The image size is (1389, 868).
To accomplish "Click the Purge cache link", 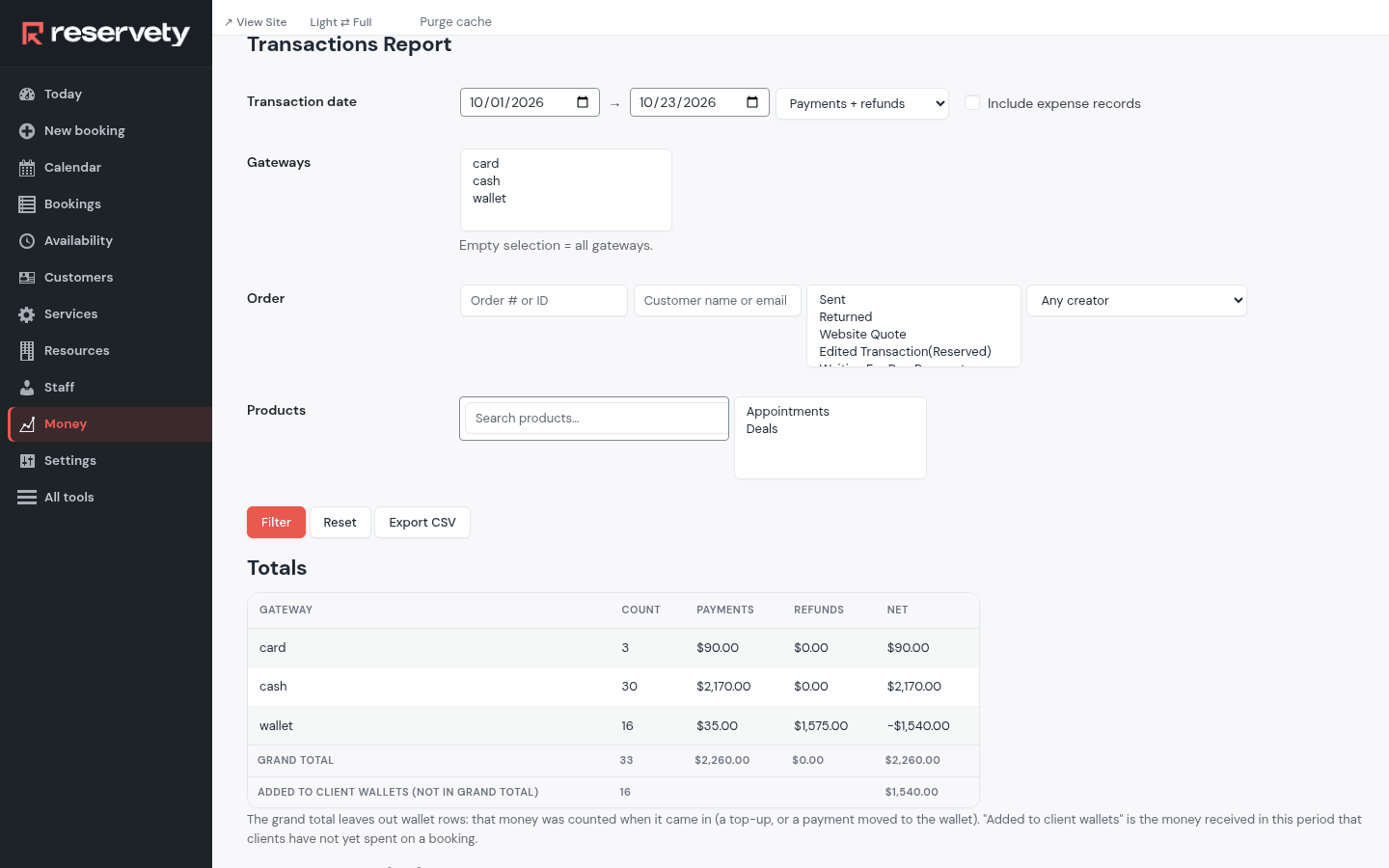I will [455, 22].
